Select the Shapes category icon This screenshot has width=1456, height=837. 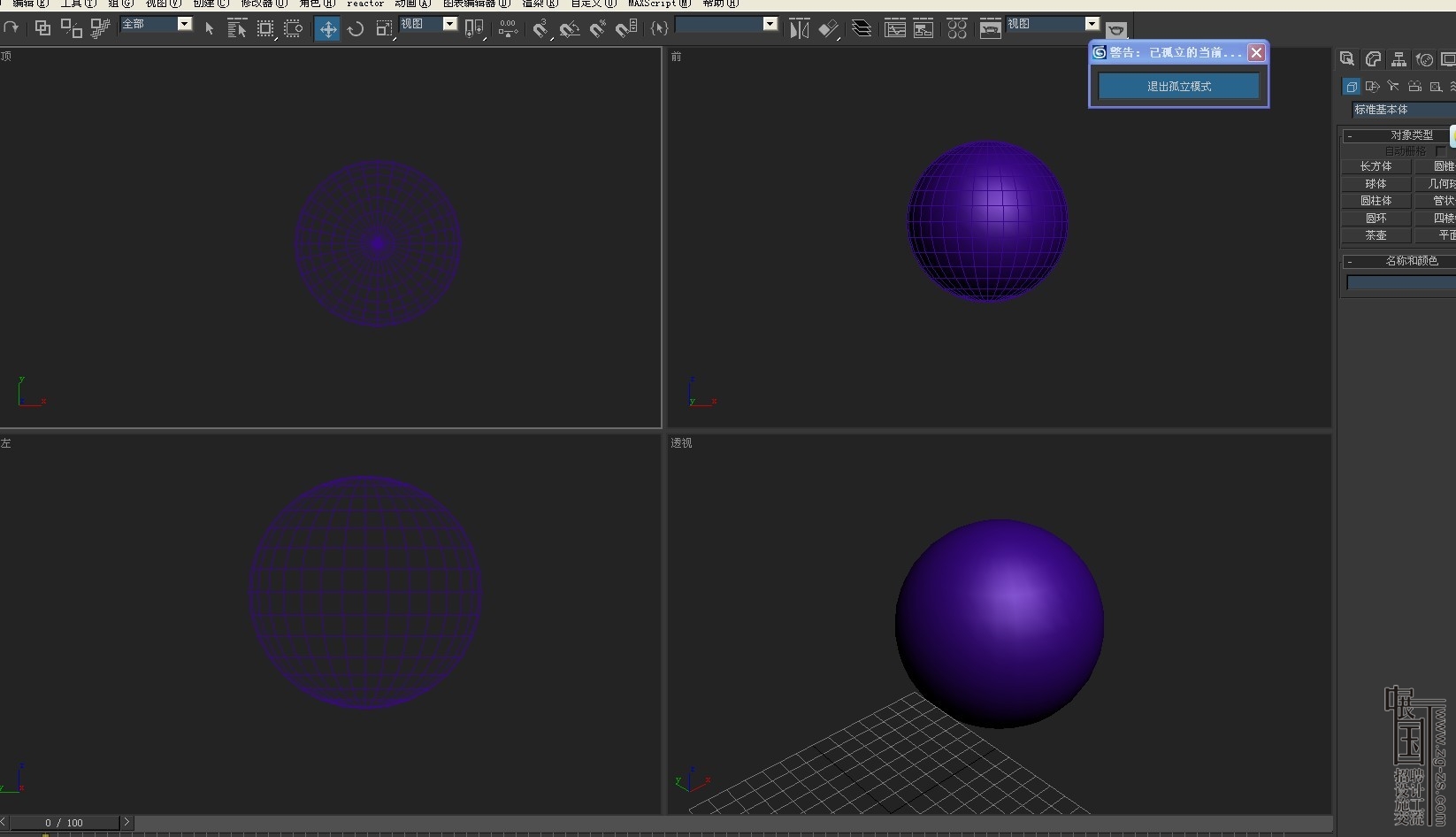pyautogui.click(x=1372, y=86)
